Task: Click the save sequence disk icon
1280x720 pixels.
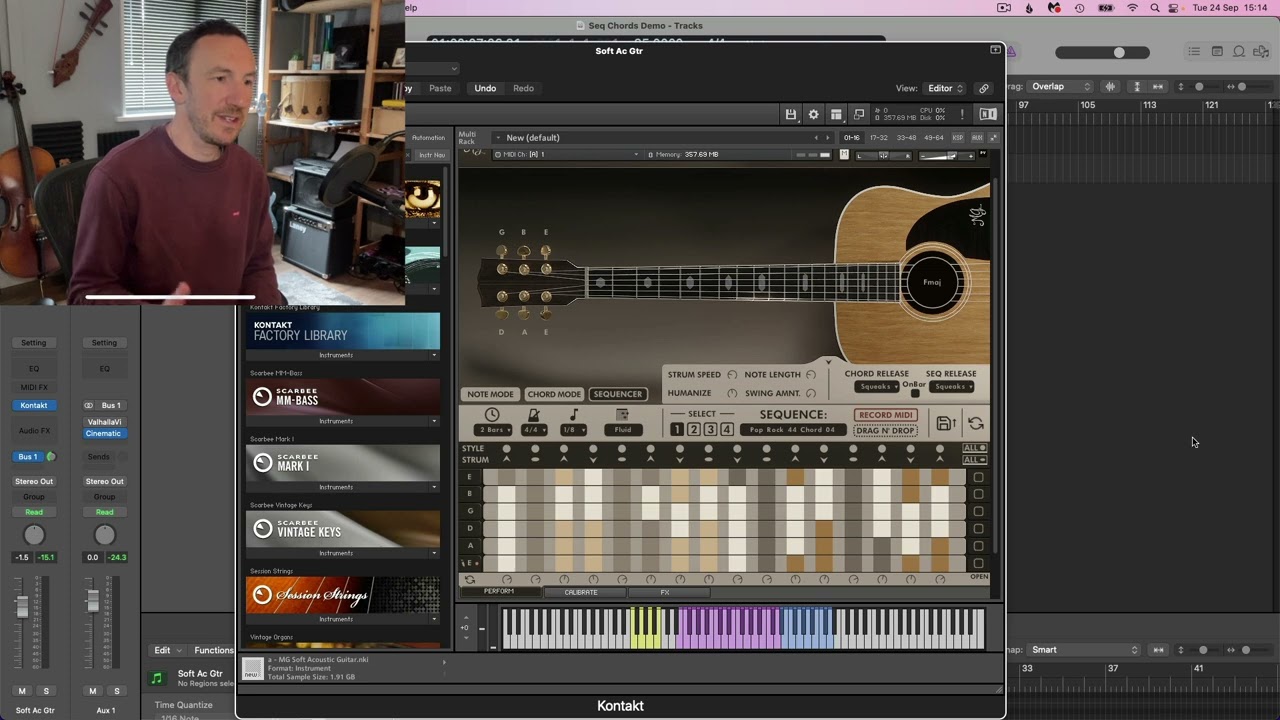Action: (x=945, y=423)
